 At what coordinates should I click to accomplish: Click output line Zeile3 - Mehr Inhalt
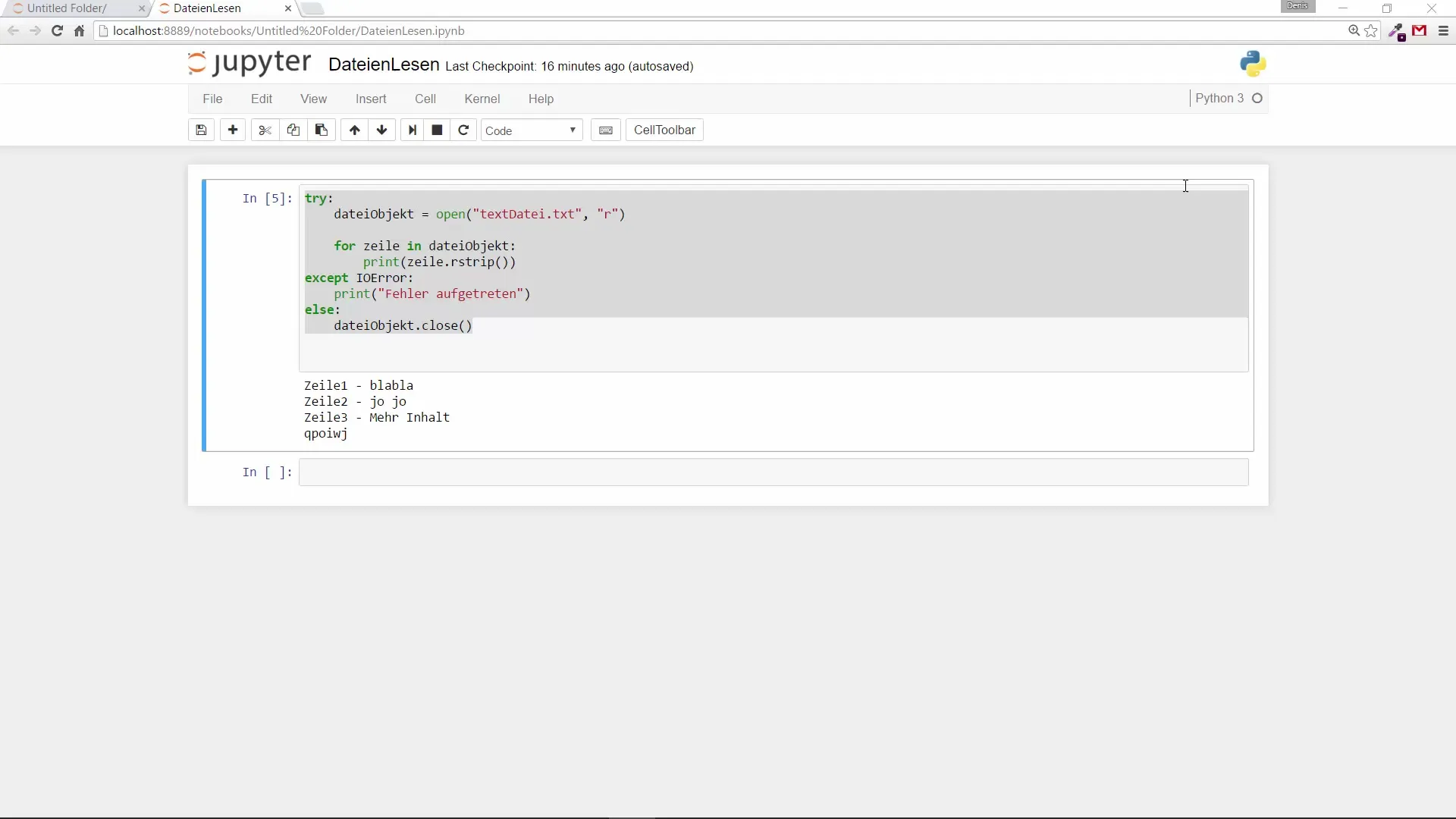click(x=377, y=418)
